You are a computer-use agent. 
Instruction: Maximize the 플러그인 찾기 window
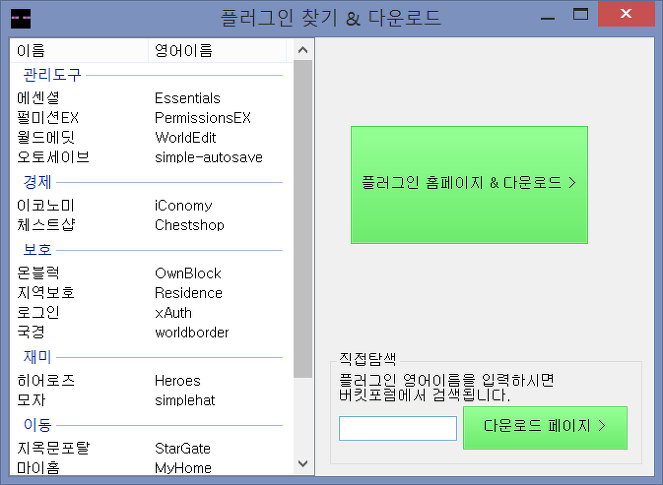point(581,15)
